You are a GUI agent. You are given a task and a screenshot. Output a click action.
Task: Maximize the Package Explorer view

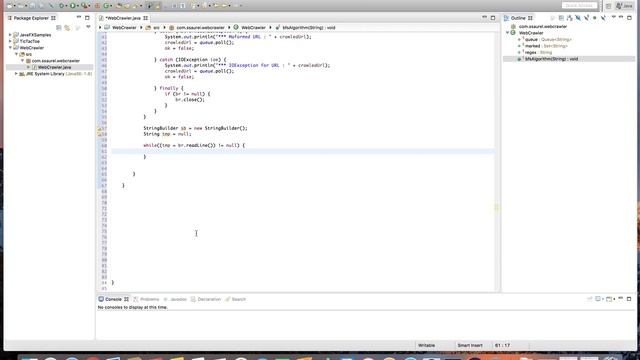coord(87,18)
